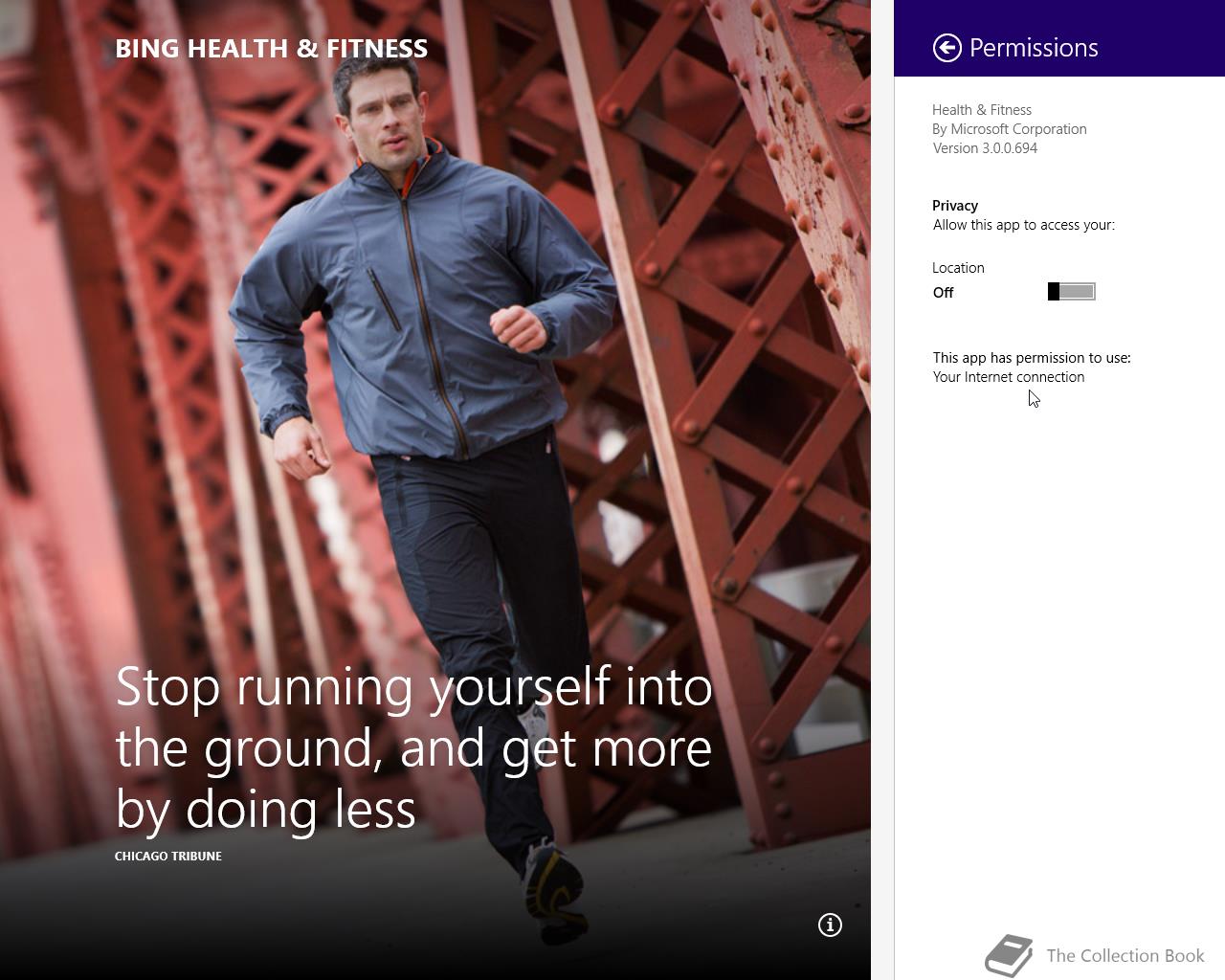Click the Location label above the switch
Image resolution: width=1225 pixels, height=980 pixels.
(958, 268)
